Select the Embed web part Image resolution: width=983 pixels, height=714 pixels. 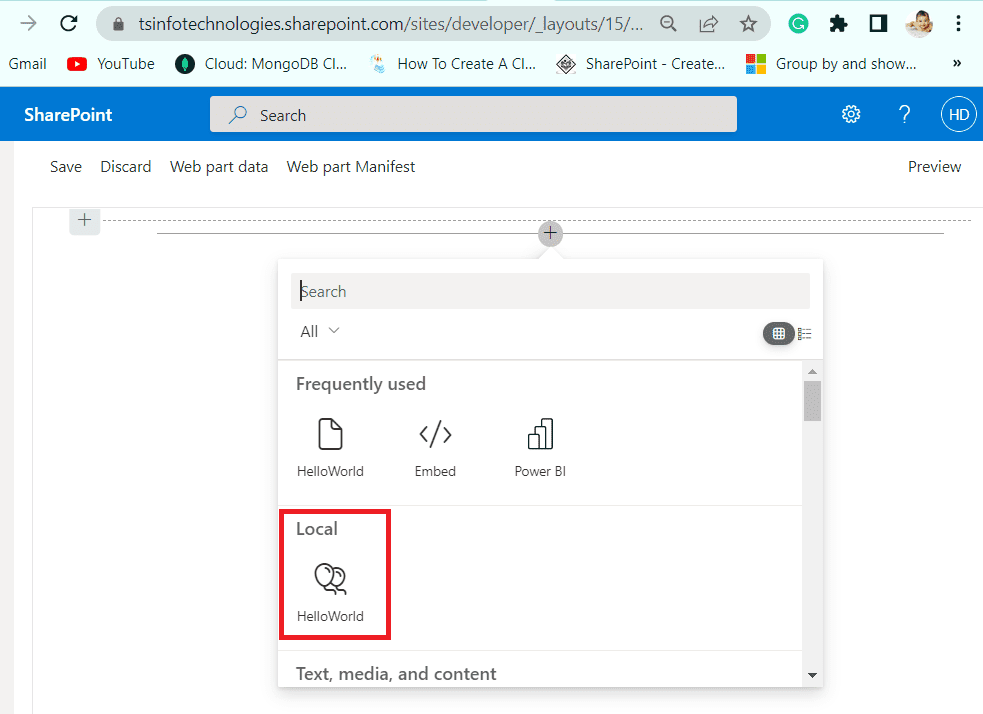point(435,448)
